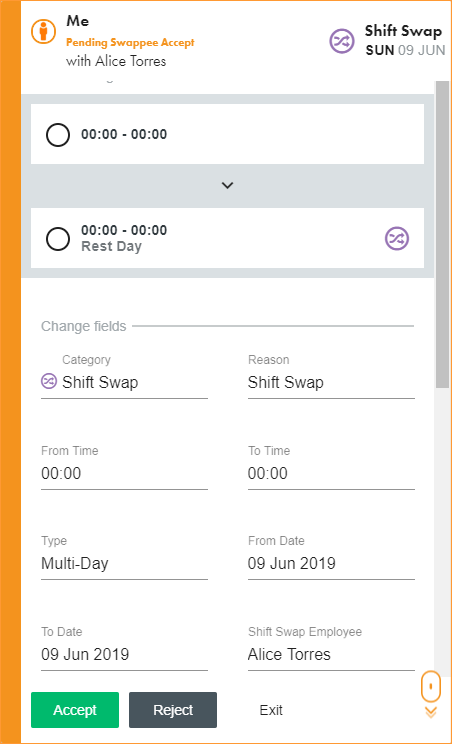Click the purple Shift Swap header icon
The width and height of the screenshot is (452, 744).
point(342,41)
